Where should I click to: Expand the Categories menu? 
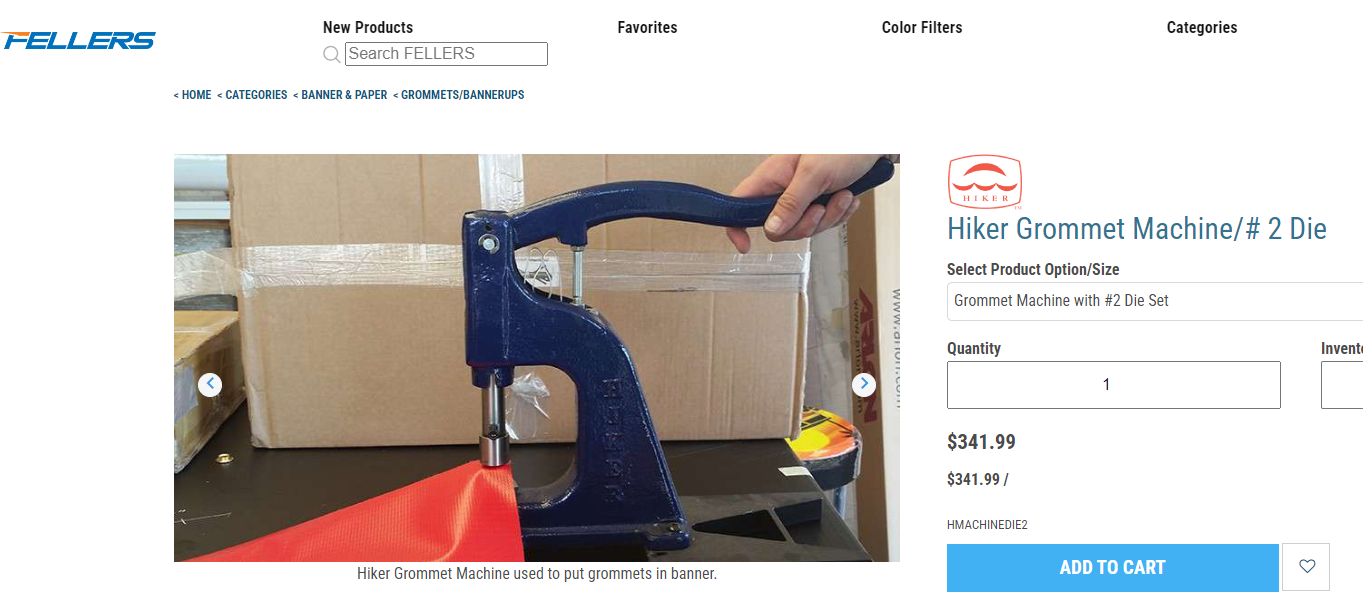click(1202, 28)
